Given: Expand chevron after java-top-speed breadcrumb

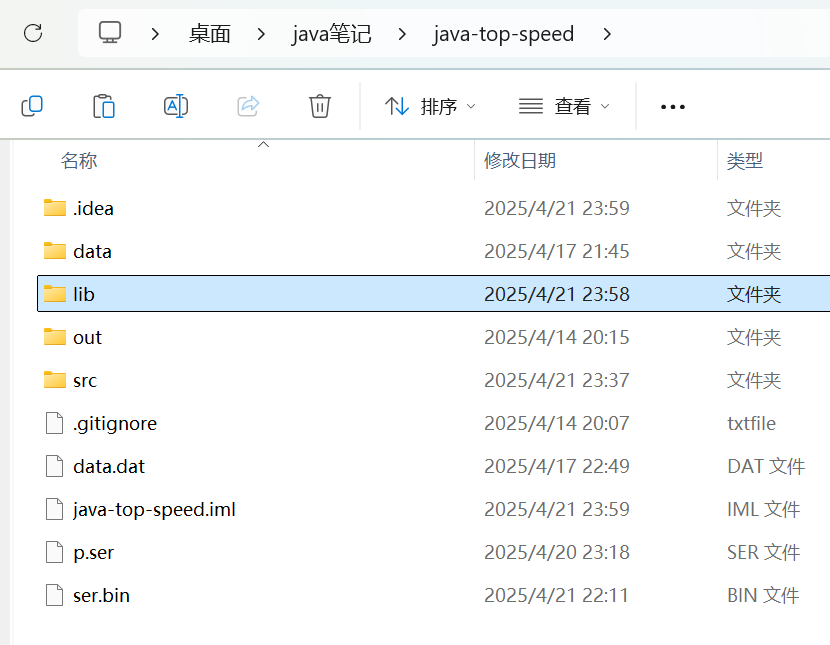Looking at the screenshot, I should click(x=607, y=34).
